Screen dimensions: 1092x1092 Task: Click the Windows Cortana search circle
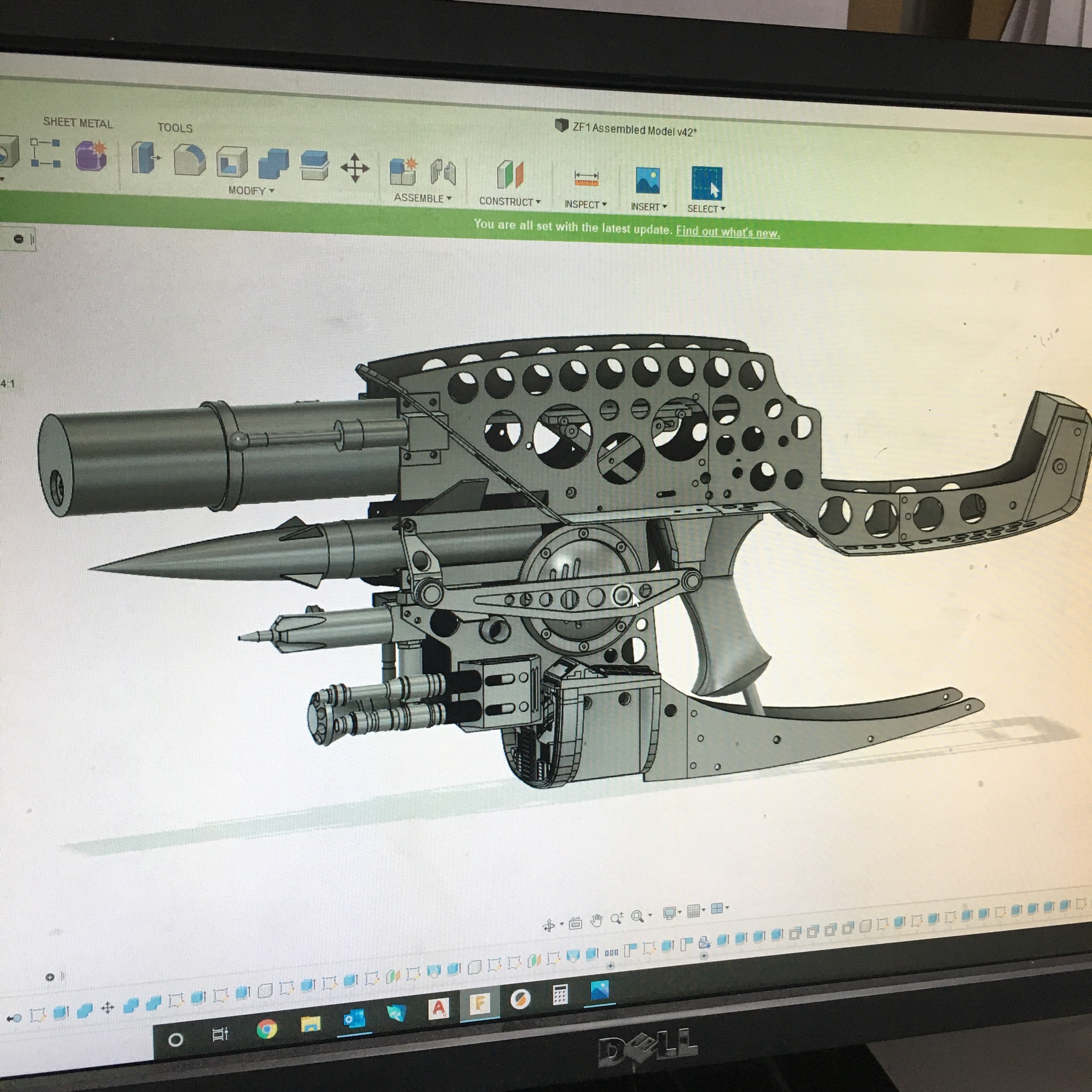(x=176, y=1039)
